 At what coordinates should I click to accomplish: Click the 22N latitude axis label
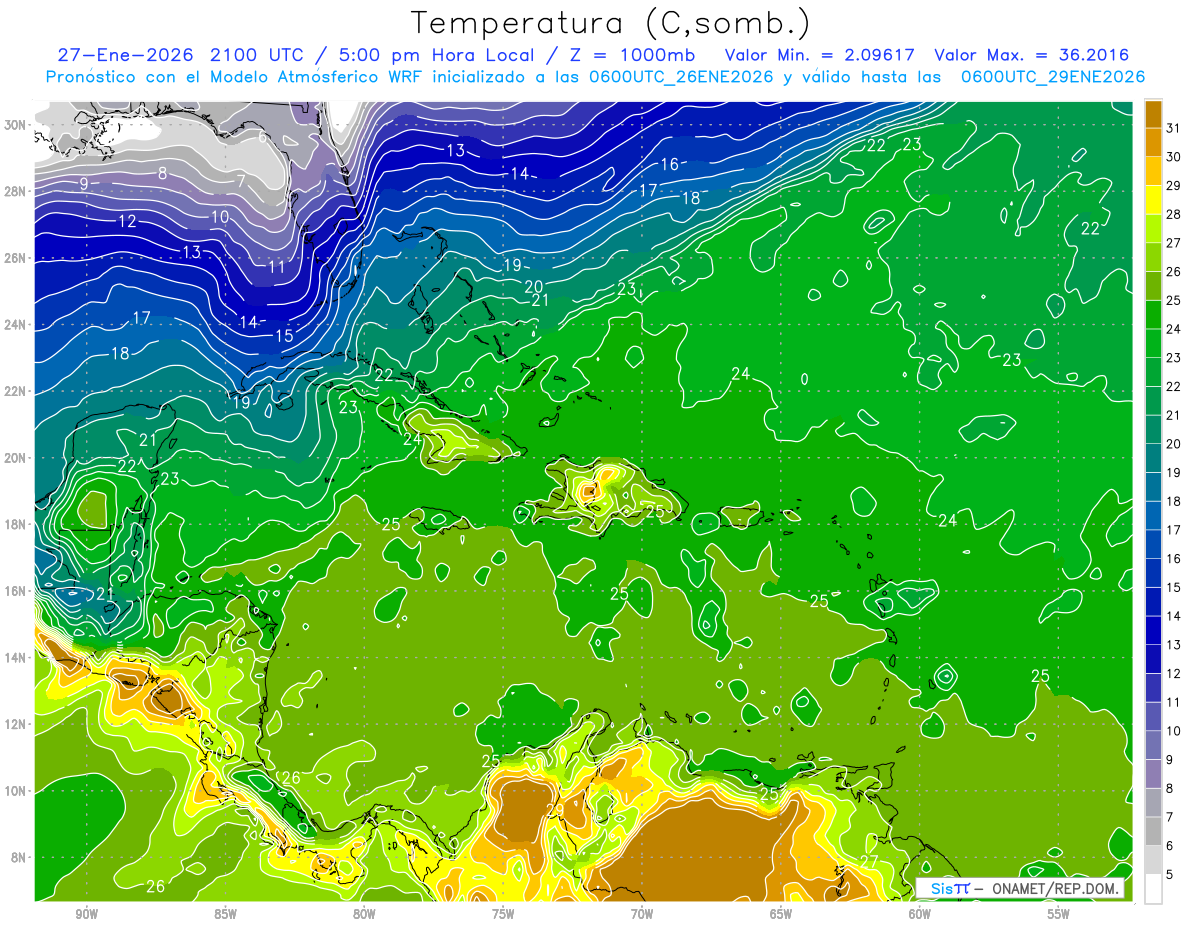tap(16, 391)
